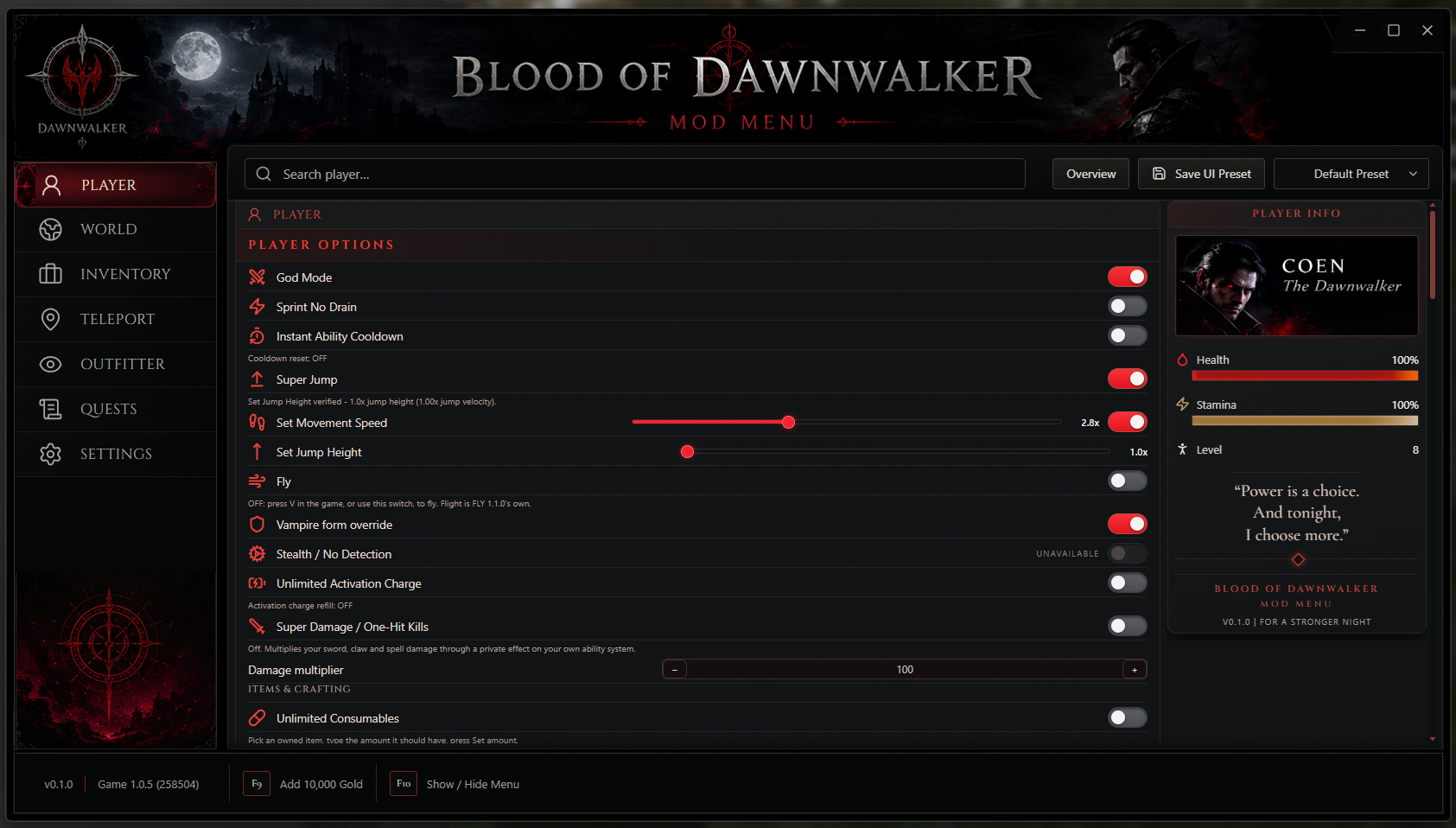
Task: Turn on the Fly switch
Action: coord(1128,481)
